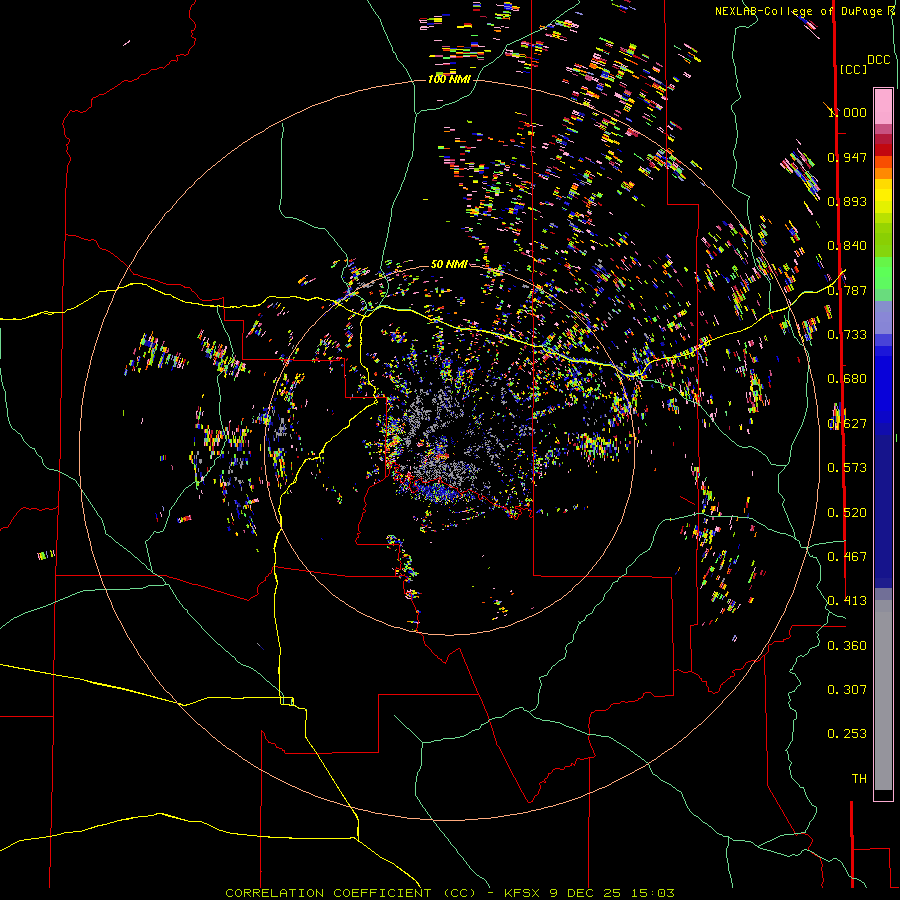This screenshot has height=900, width=900.
Task: Click the 0.307 legend value
Action: click(x=847, y=690)
